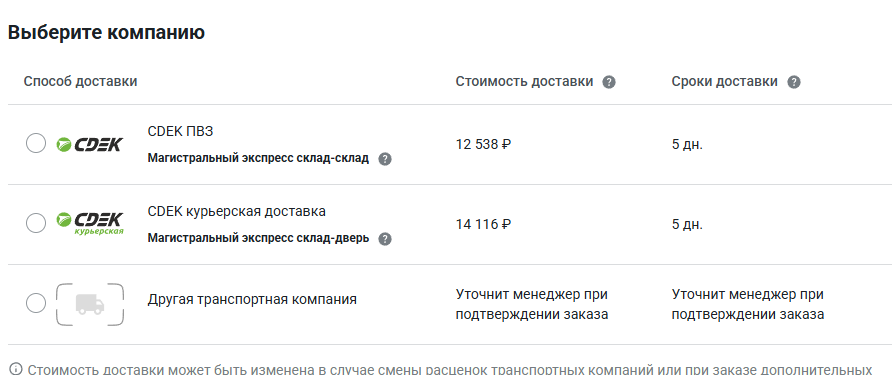Viewport: 892px width, 375px height.
Task: Choose CDEK курьерская доставка radio option
Action: point(36,223)
